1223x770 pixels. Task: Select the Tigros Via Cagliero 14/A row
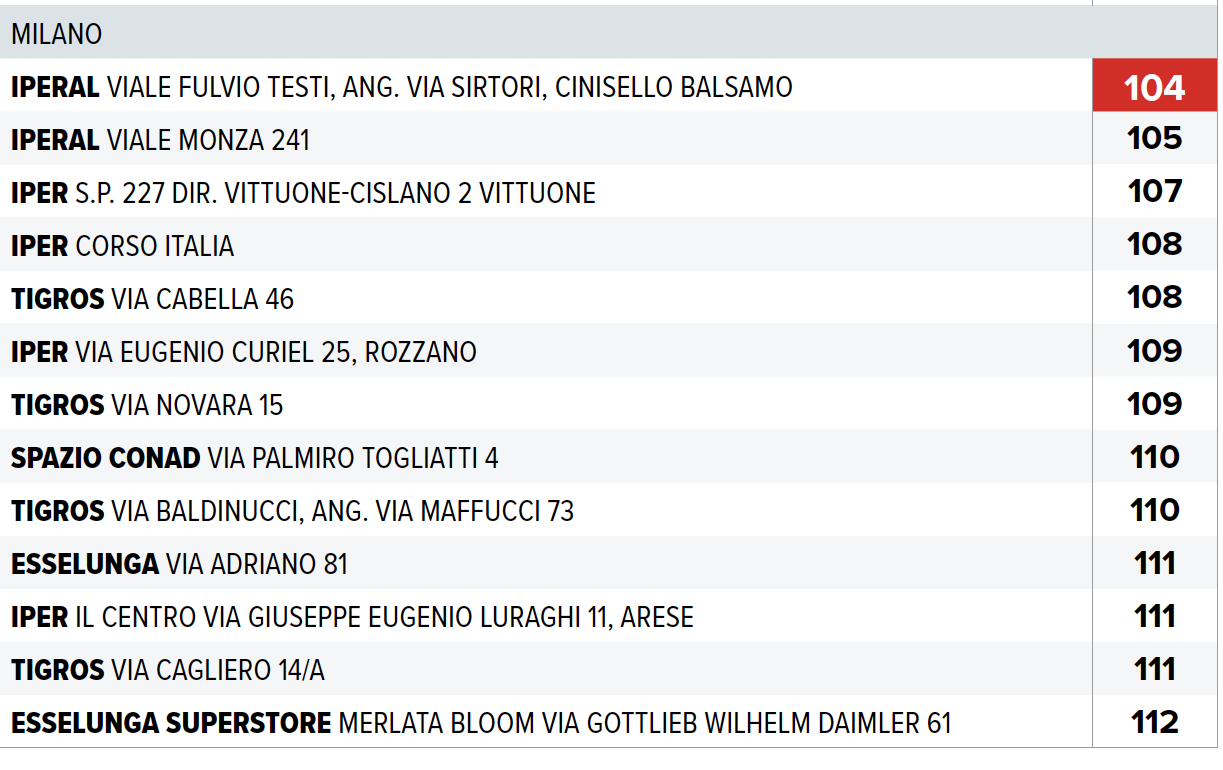pos(167,670)
